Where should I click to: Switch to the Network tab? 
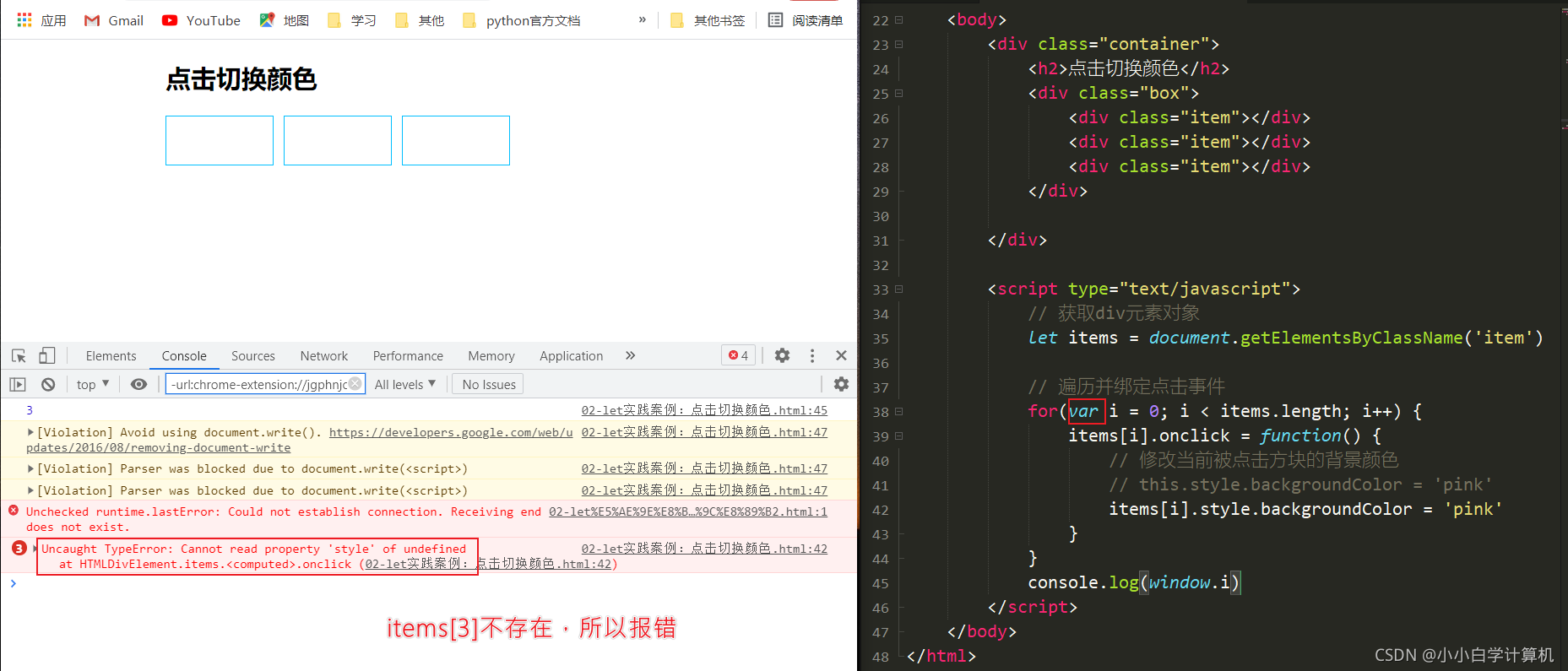pyautogui.click(x=324, y=356)
